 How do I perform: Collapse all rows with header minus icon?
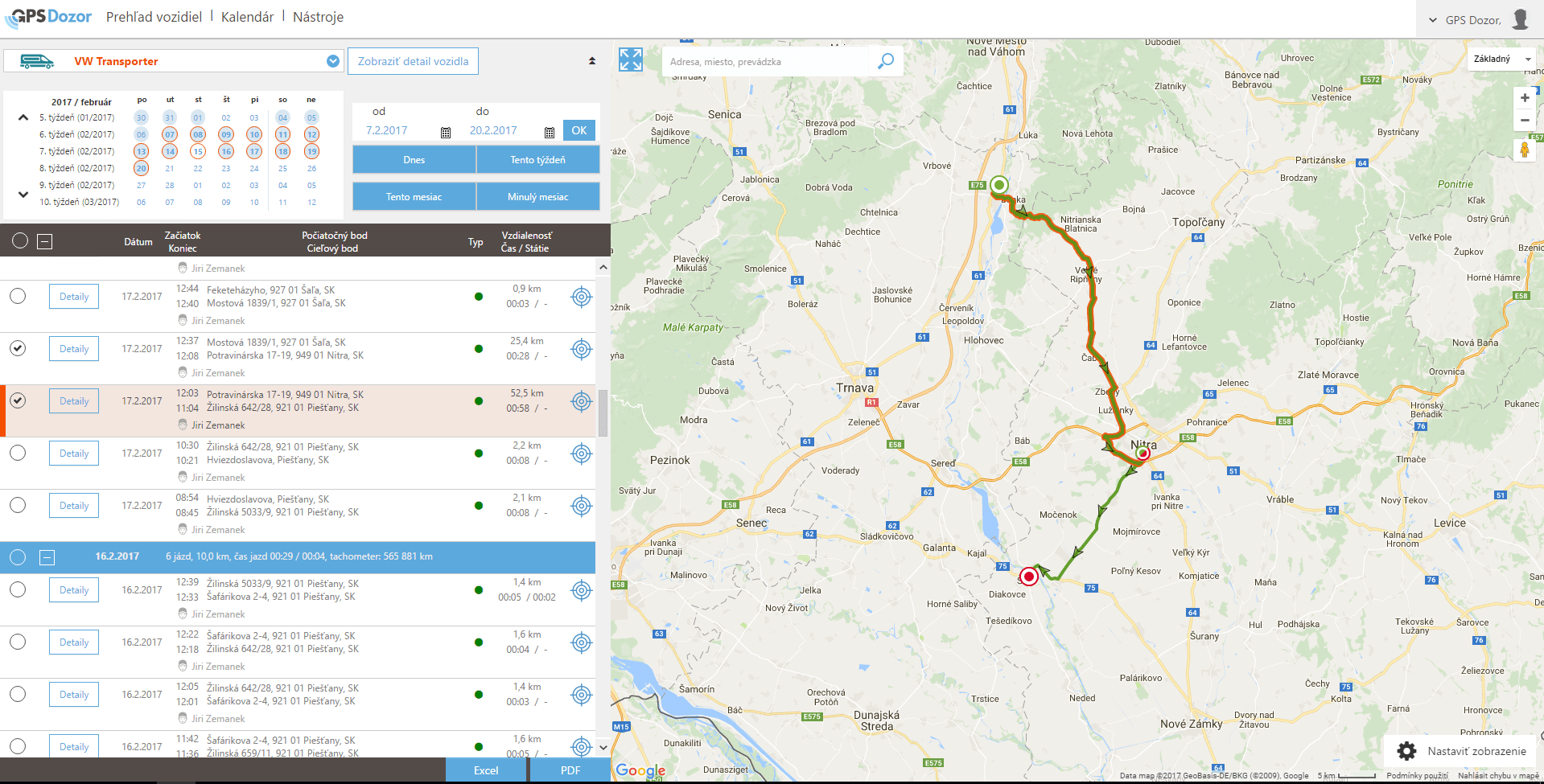[x=45, y=241]
